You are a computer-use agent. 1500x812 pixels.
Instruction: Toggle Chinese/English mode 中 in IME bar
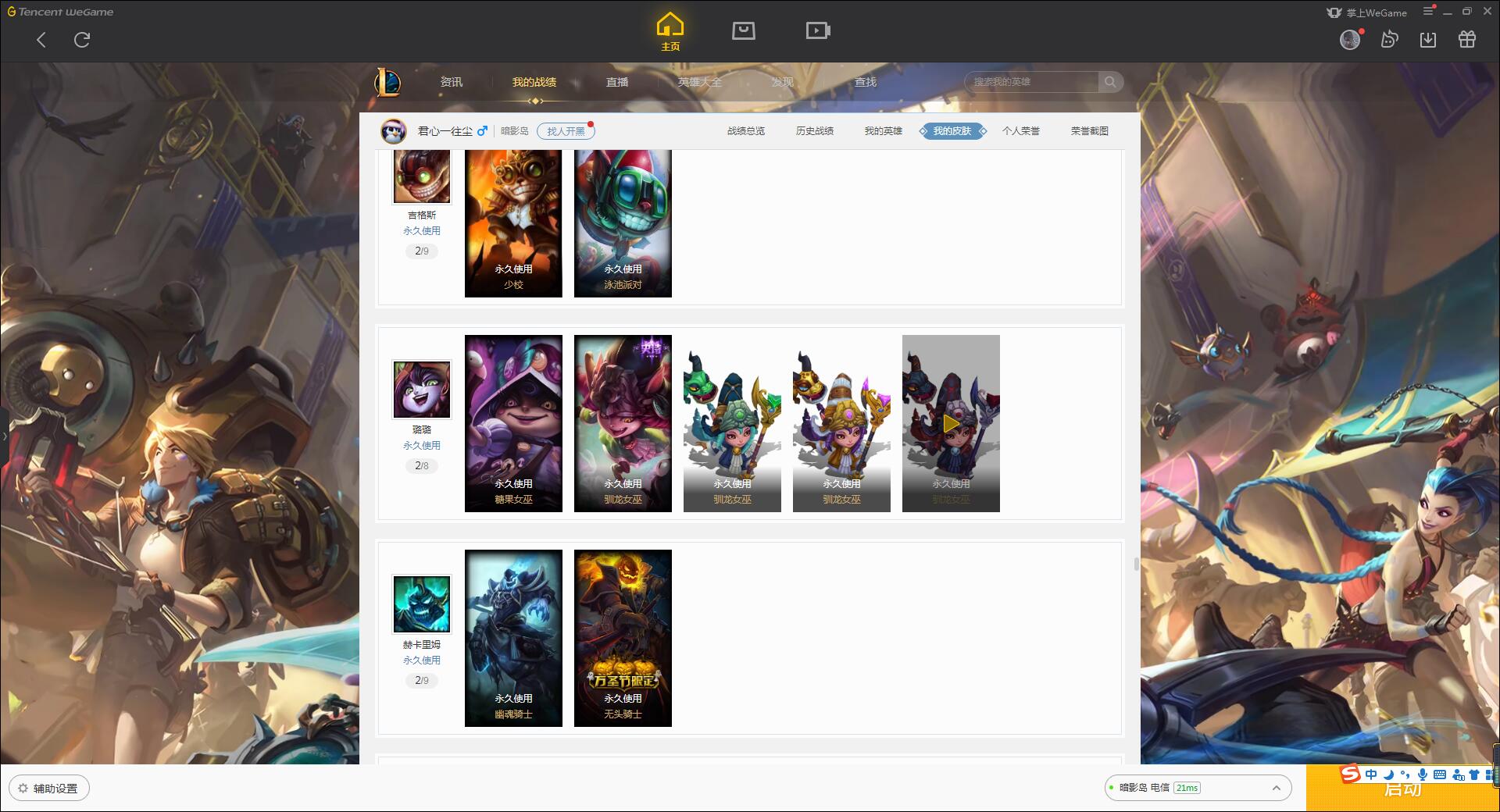[x=1371, y=775]
